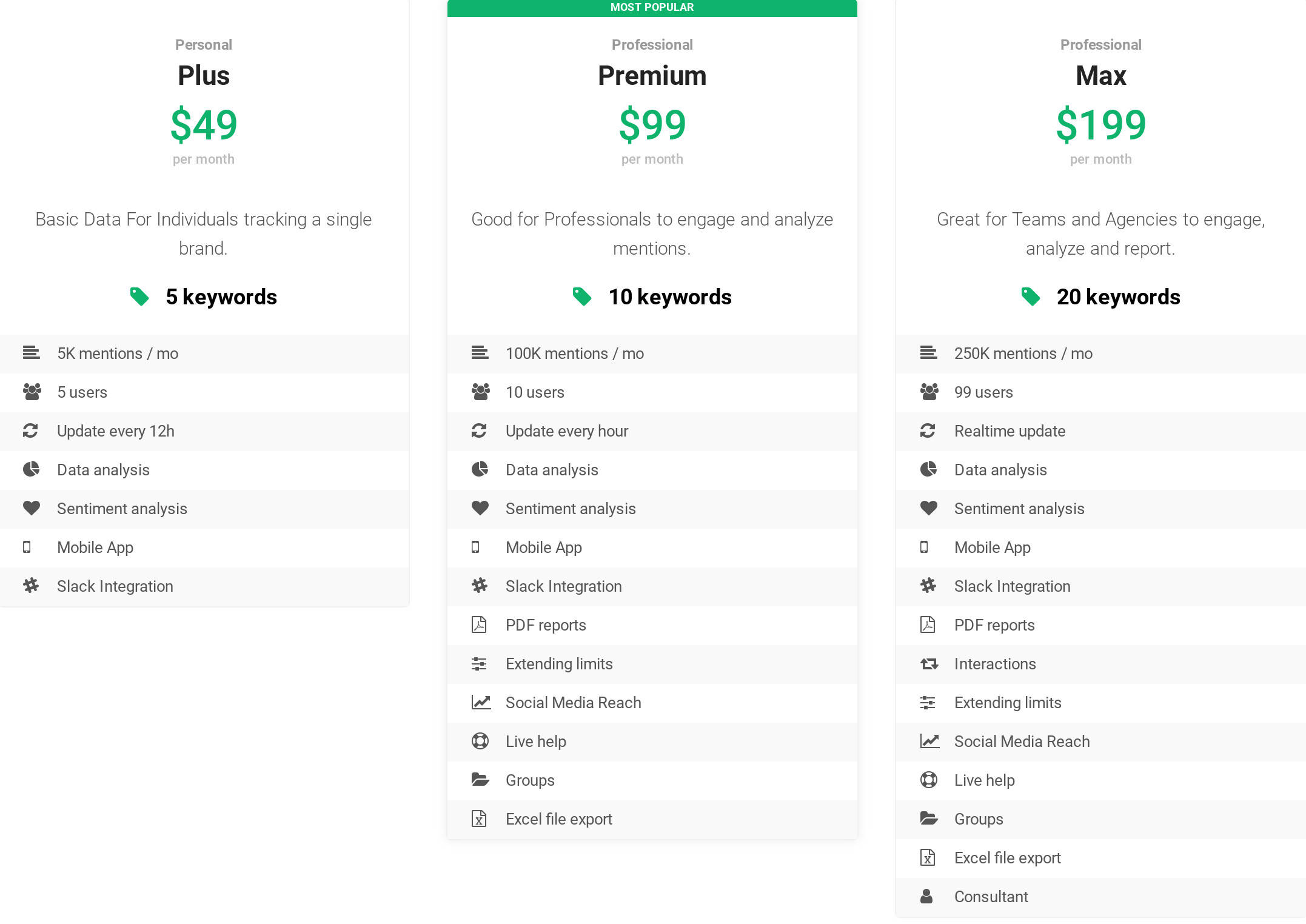Select the Premium plan heading

[x=652, y=76]
